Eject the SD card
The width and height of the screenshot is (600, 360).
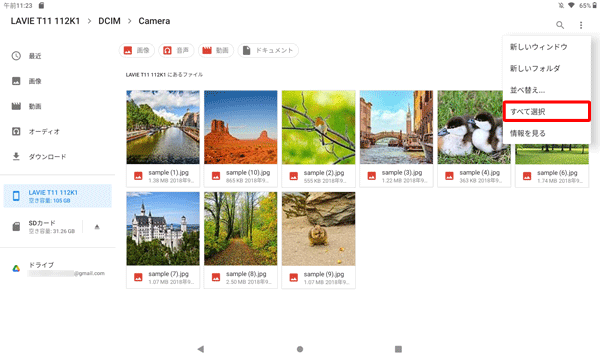click(97, 227)
